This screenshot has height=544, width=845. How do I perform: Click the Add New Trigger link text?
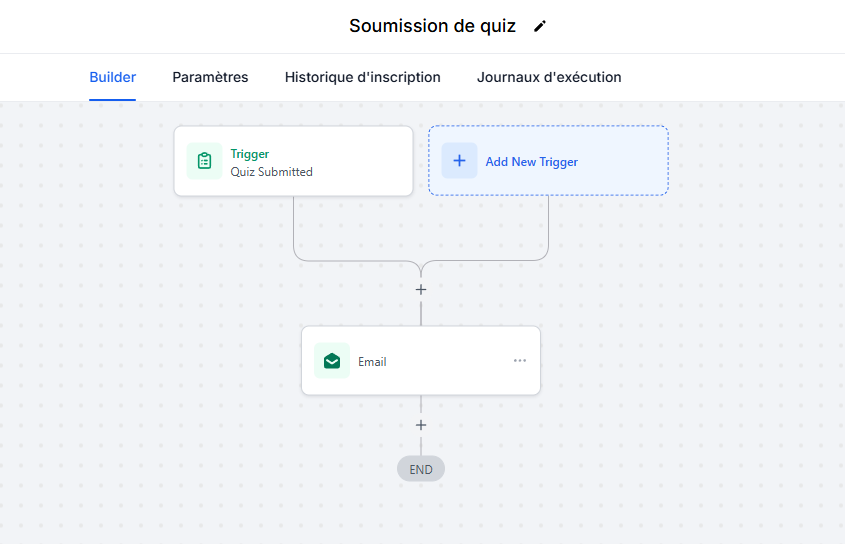pyautogui.click(x=531, y=162)
